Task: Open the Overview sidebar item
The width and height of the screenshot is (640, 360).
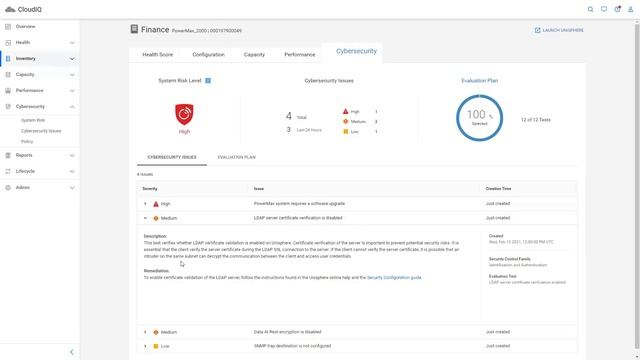Action: point(25,27)
